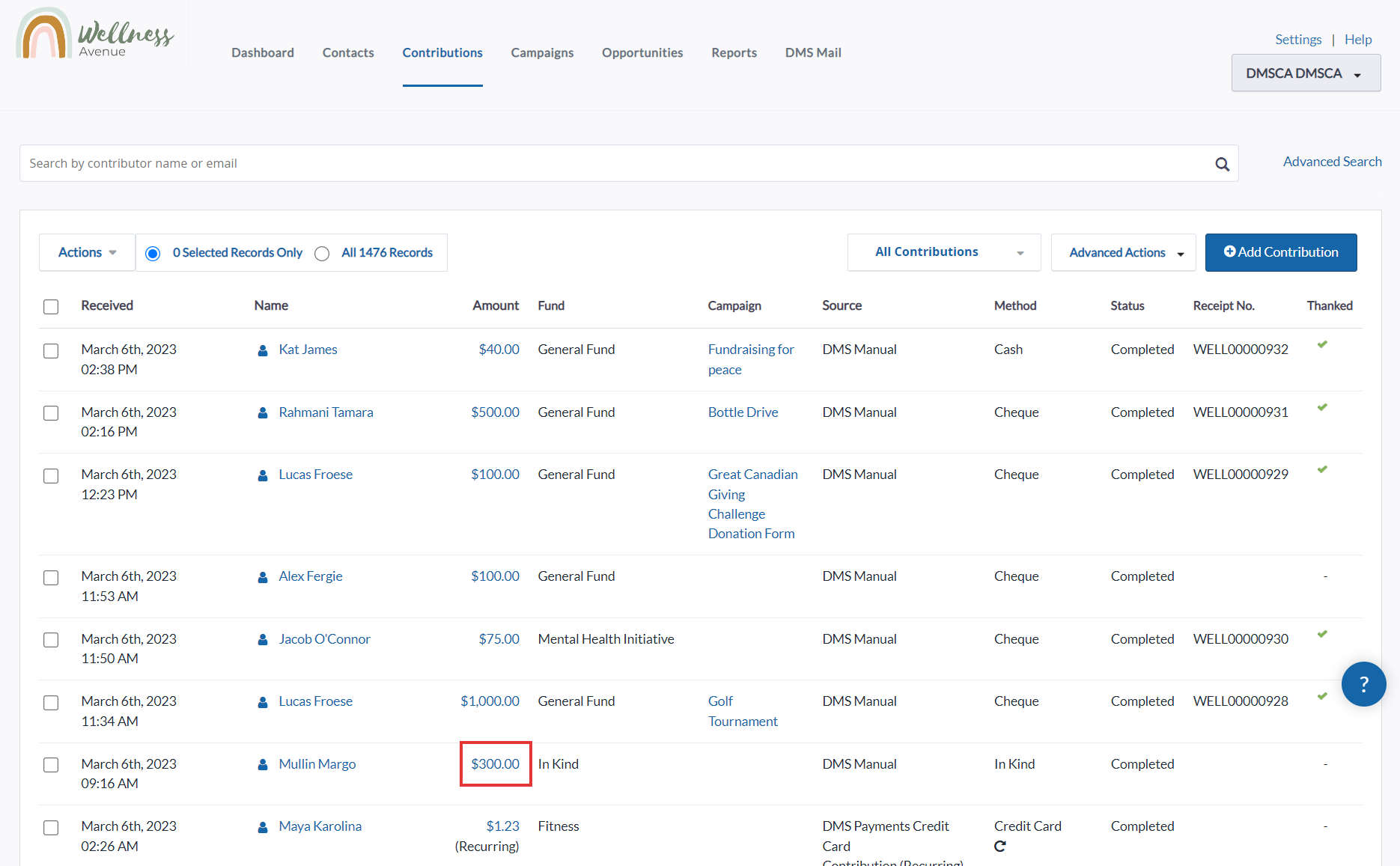The image size is (1400, 866).
Task: Expand the All Contributions filter dropdown
Action: [x=944, y=252]
